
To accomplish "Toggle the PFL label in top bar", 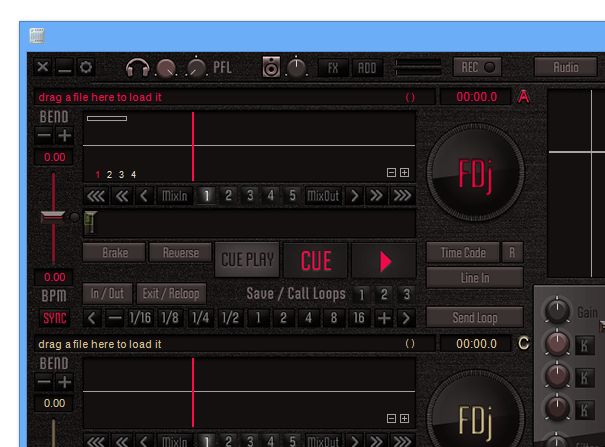I will click(222, 67).
